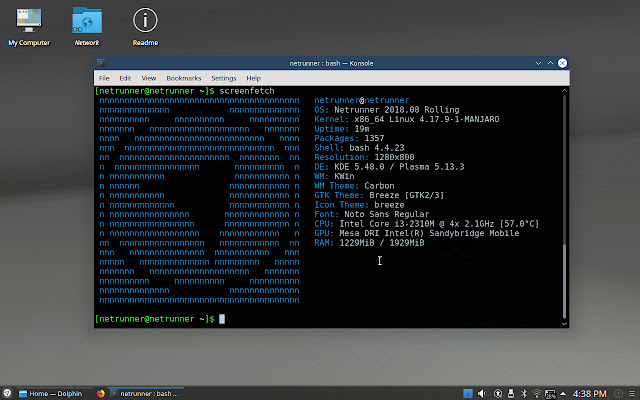Click the 'Uptime: 19m' line
The width and height of the screenshot is (640, 400).
342,129
